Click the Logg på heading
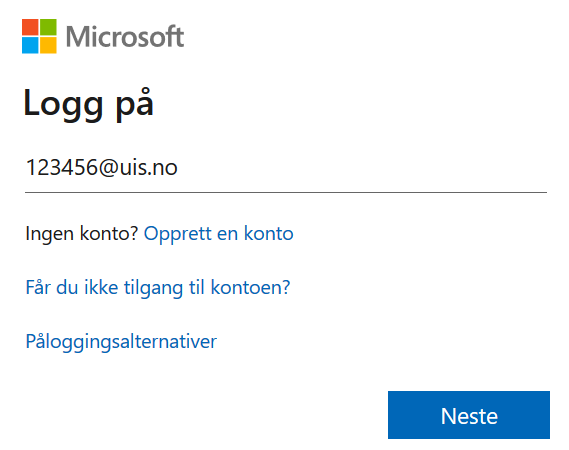The height and width of the screenshot is (450, 569). pyautogui.click(x=89, y=104)
